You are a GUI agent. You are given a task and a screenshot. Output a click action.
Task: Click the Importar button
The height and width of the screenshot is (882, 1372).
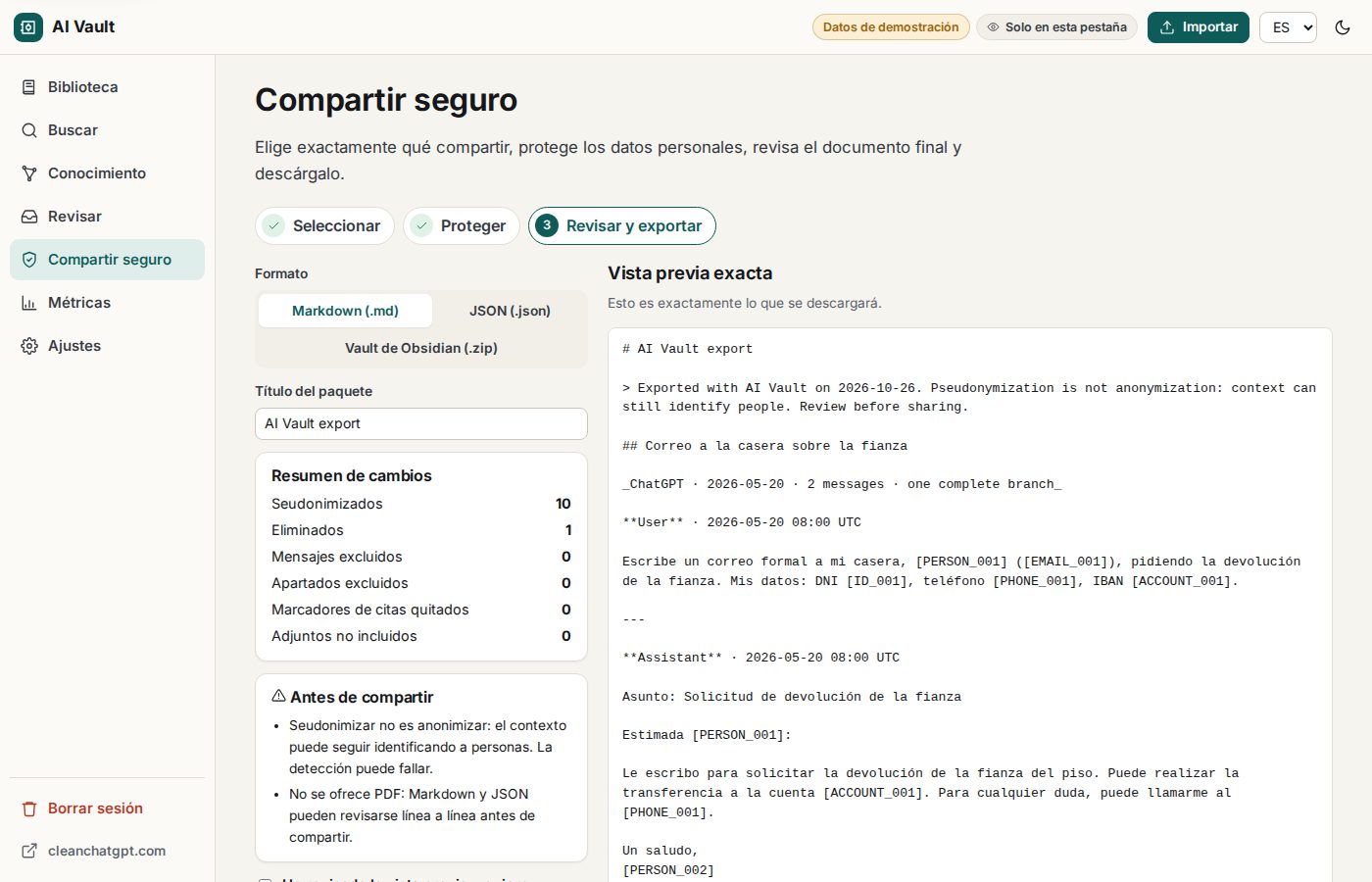[x=1199, y=27]
